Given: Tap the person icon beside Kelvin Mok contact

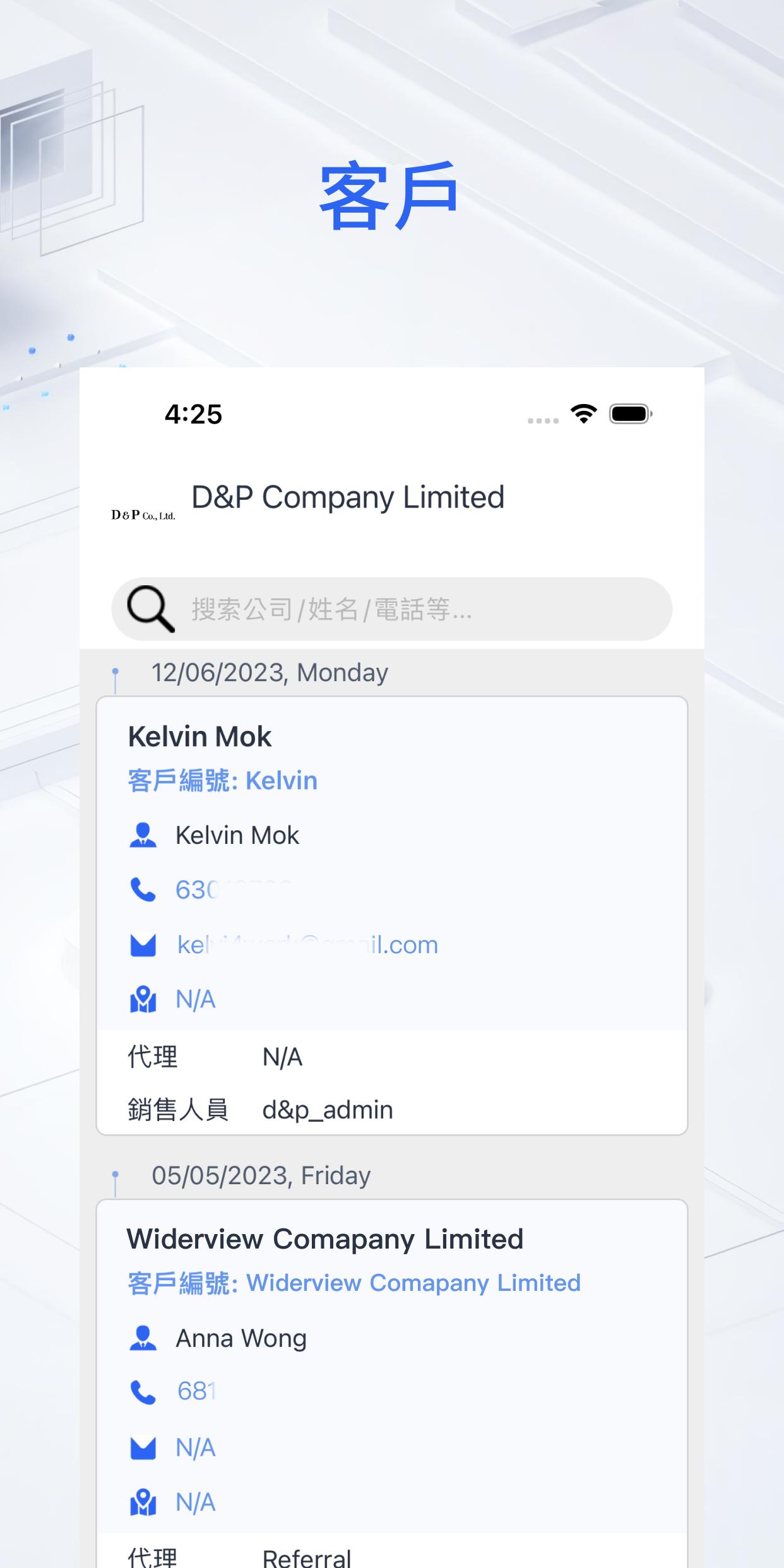Looking at the screenshot, I should point(143,835).
